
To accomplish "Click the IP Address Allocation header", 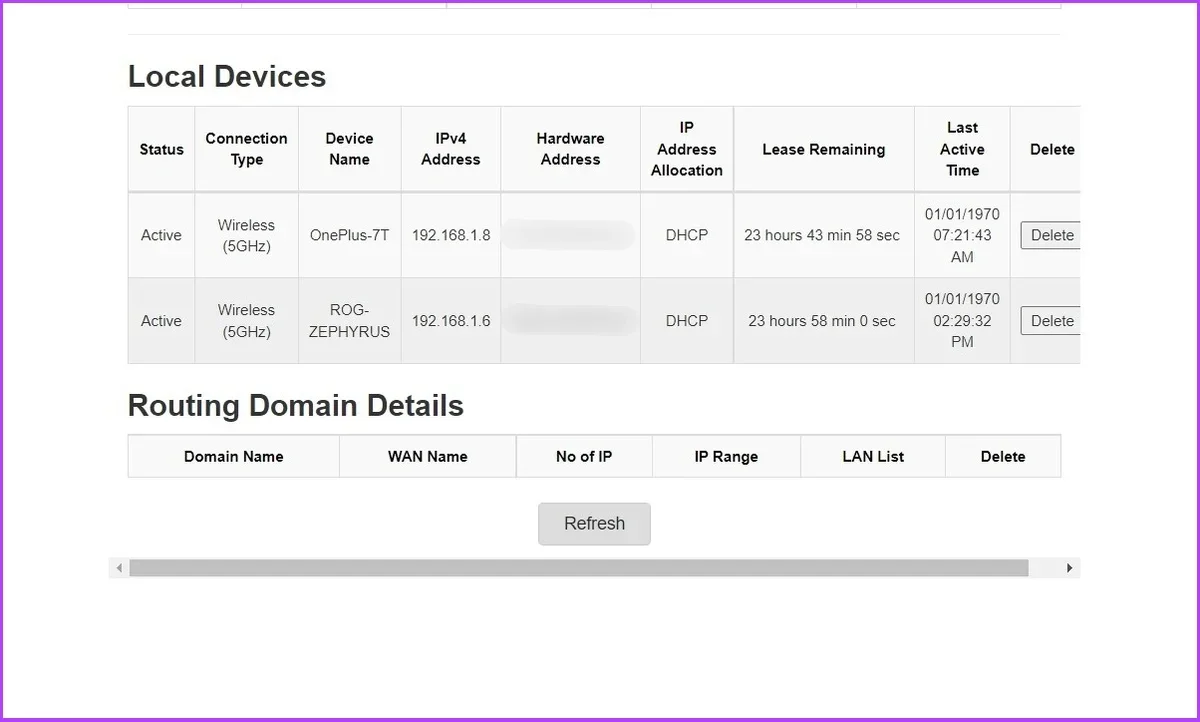I will point(687,149).
